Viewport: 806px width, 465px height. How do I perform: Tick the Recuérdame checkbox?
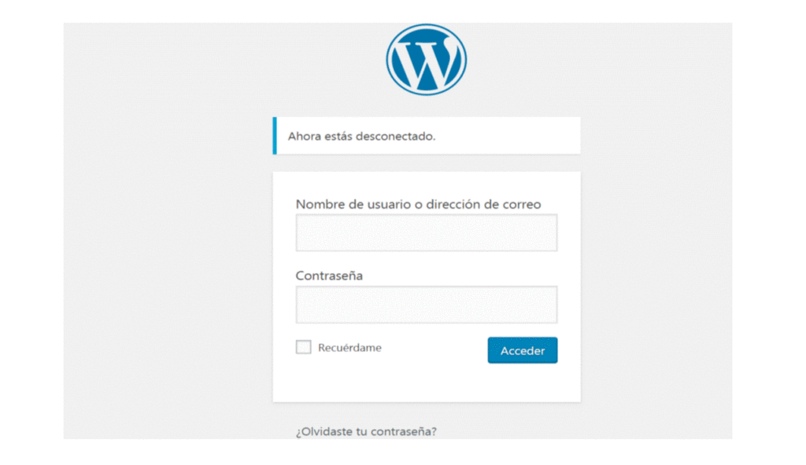coord(303,347)
